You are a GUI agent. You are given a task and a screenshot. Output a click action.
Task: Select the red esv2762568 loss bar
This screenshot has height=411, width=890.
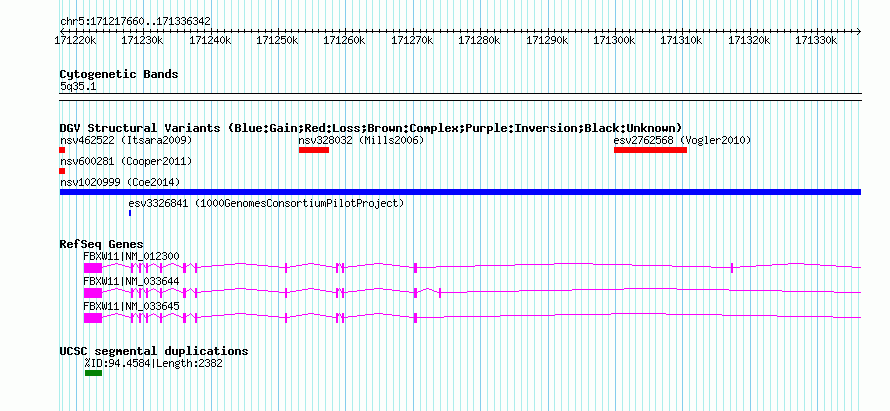[650, 150]
